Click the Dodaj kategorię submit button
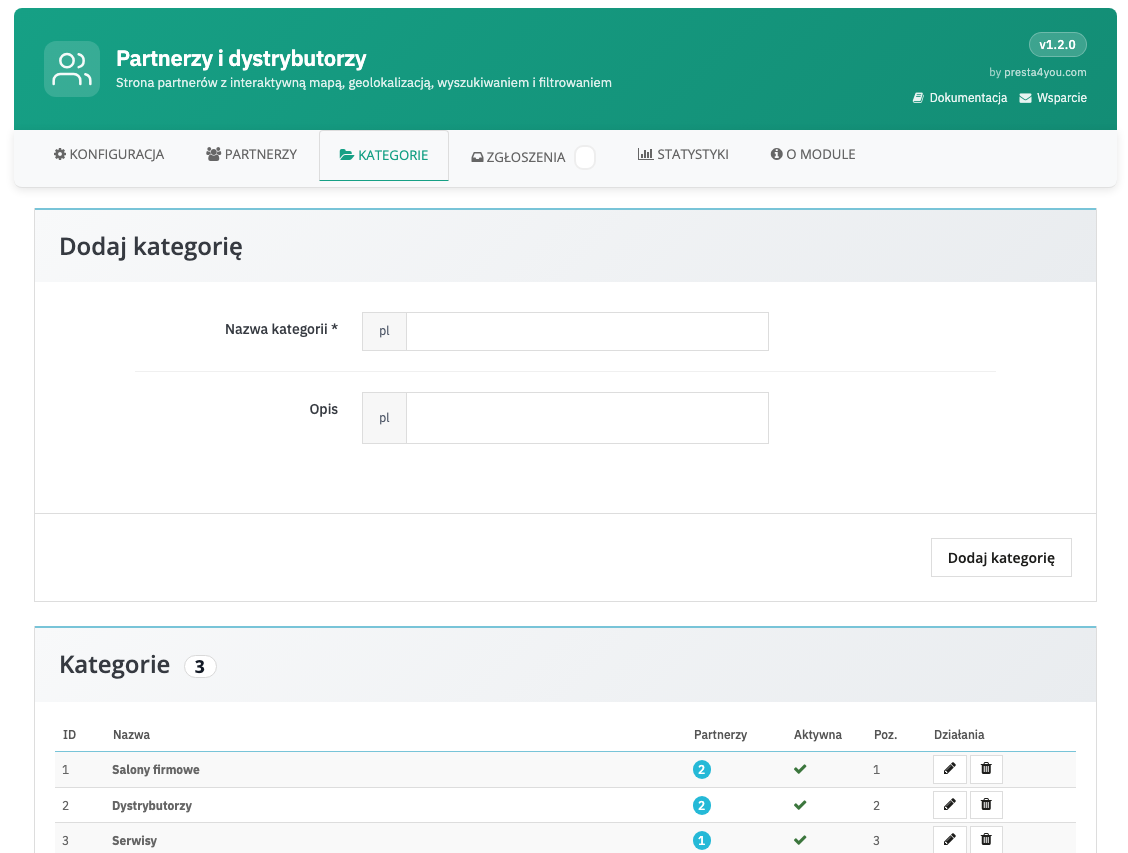Image resolution: width=1128 pixels, height=853 pixels. point(1001,557)
